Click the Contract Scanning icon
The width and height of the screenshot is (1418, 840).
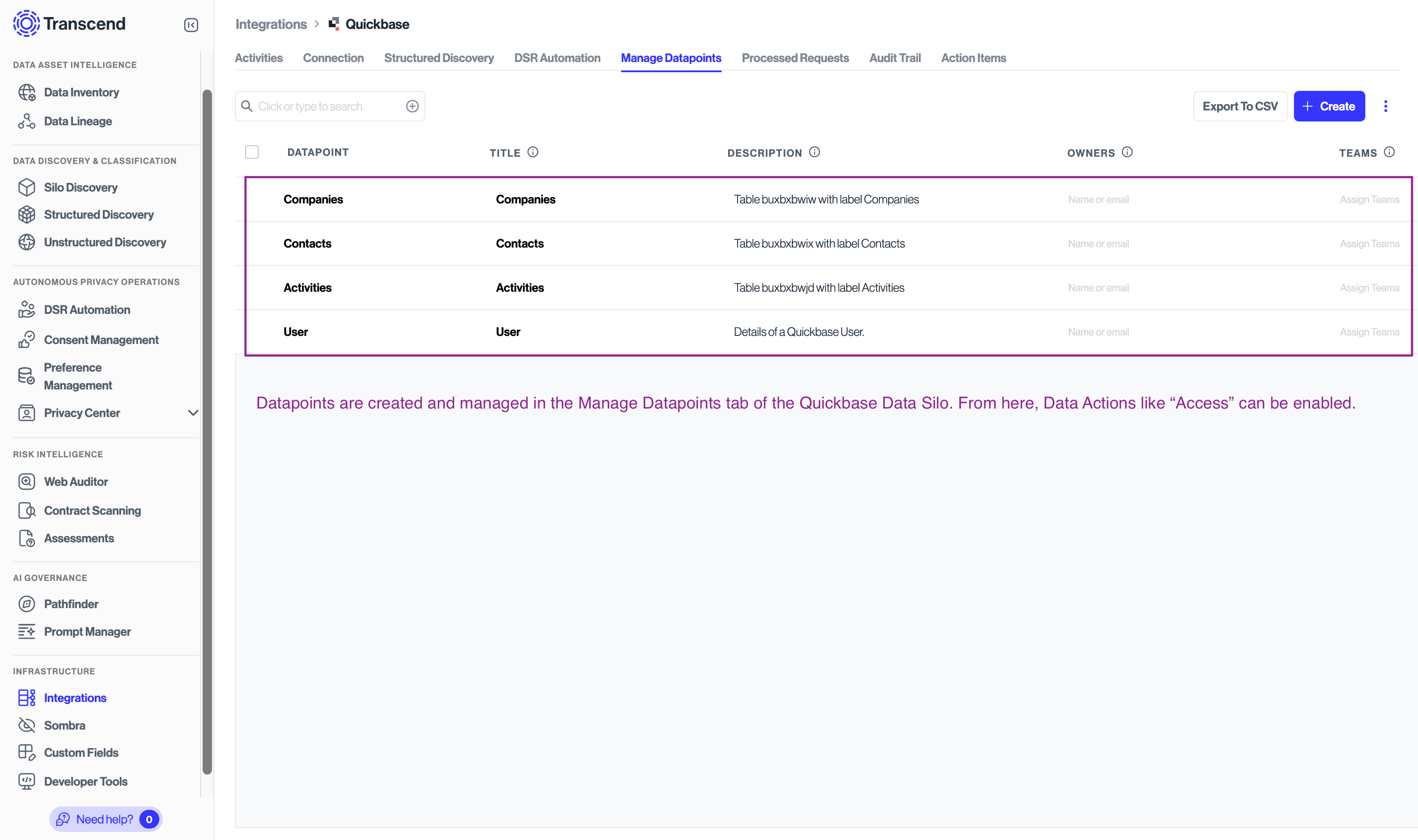coord(27,510)
